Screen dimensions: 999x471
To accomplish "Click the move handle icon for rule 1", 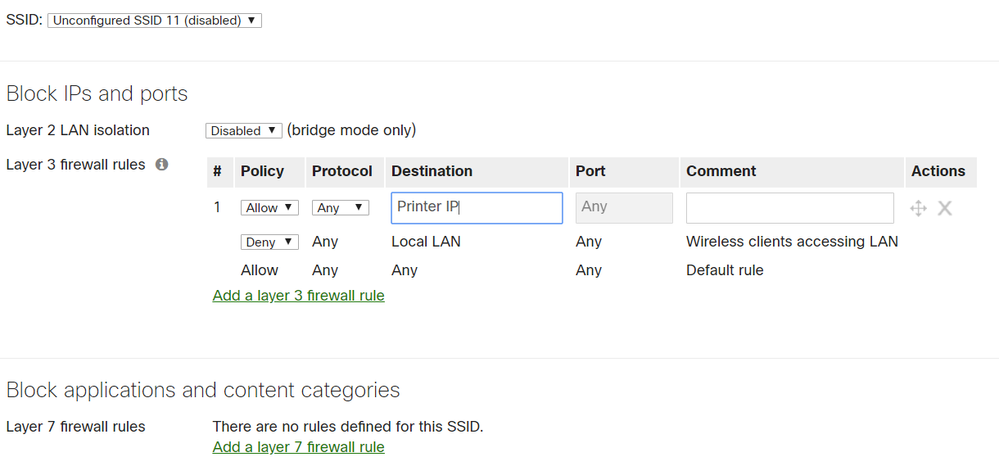I will pyautogui.click(x=918, y=208).
